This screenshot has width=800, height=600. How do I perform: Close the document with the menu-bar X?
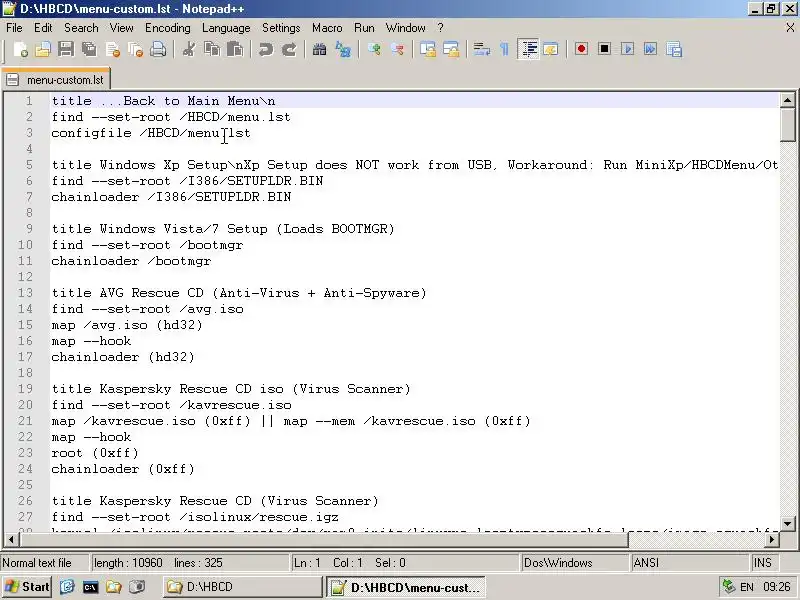pyautogui.click(x=790, y=28)
